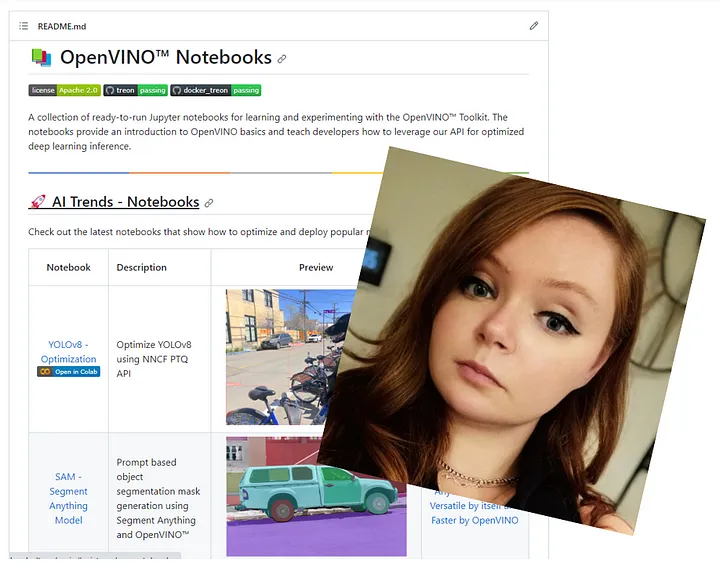Click the Notebook column header

[x=68, y=267]
